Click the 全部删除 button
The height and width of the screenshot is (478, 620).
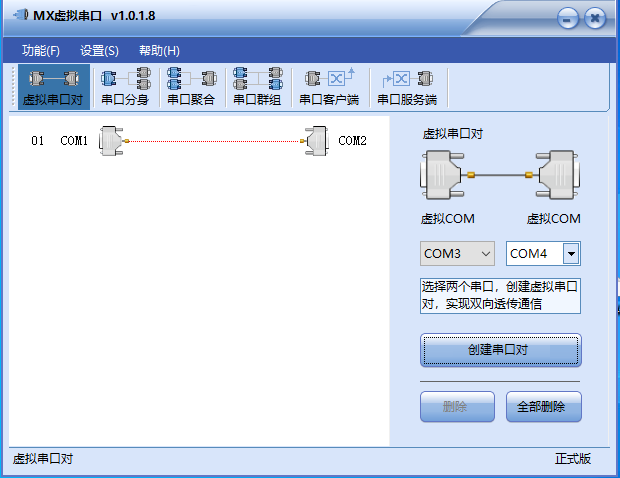click(543, 407)
